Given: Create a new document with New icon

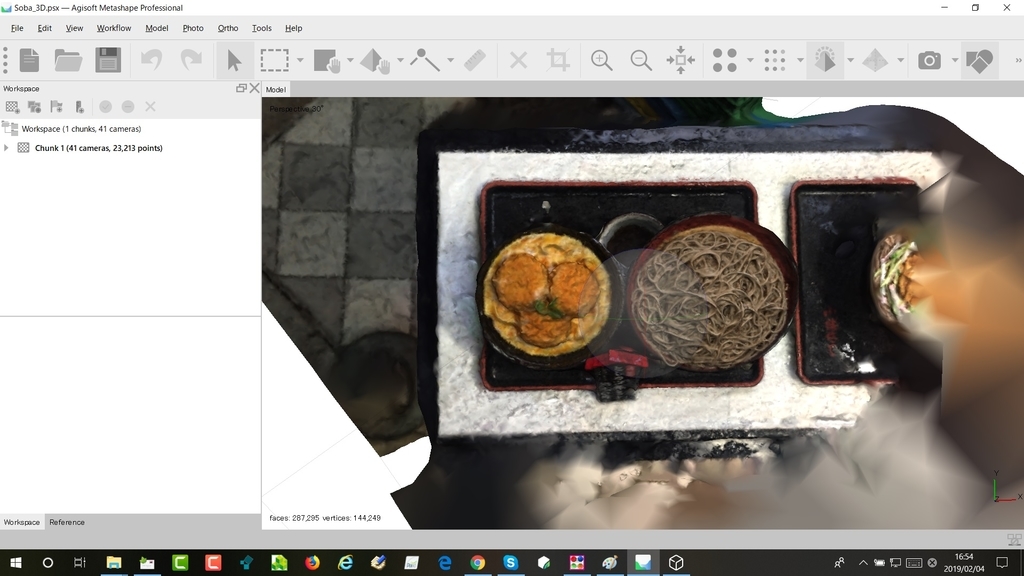Looking at the screenshot, I should tap(29, 60).
